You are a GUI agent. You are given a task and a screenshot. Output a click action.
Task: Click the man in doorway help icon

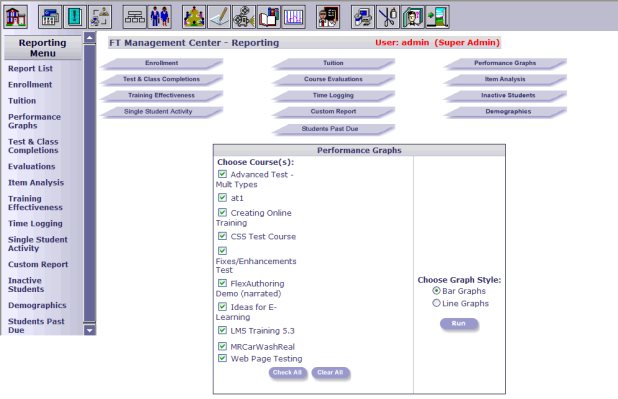[413, 17]
